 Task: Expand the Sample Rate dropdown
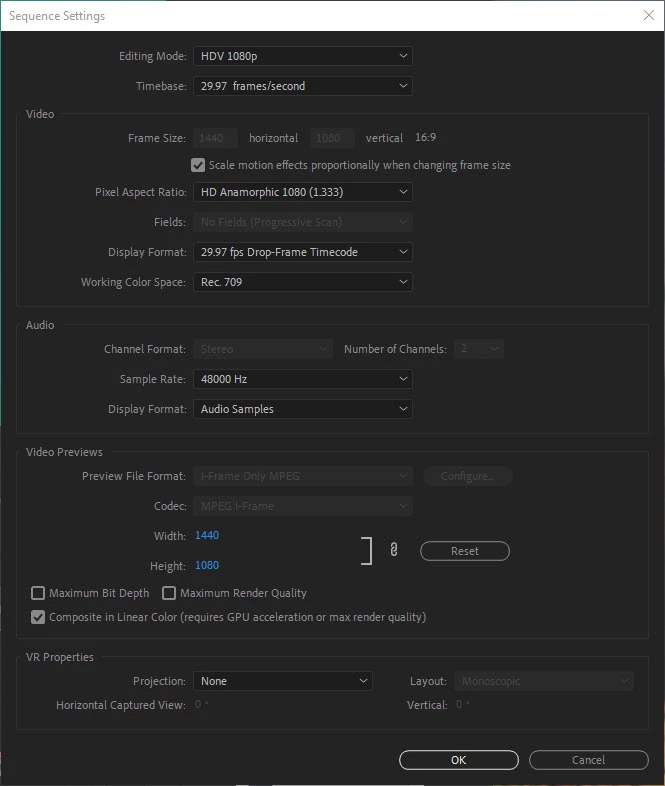303,379
